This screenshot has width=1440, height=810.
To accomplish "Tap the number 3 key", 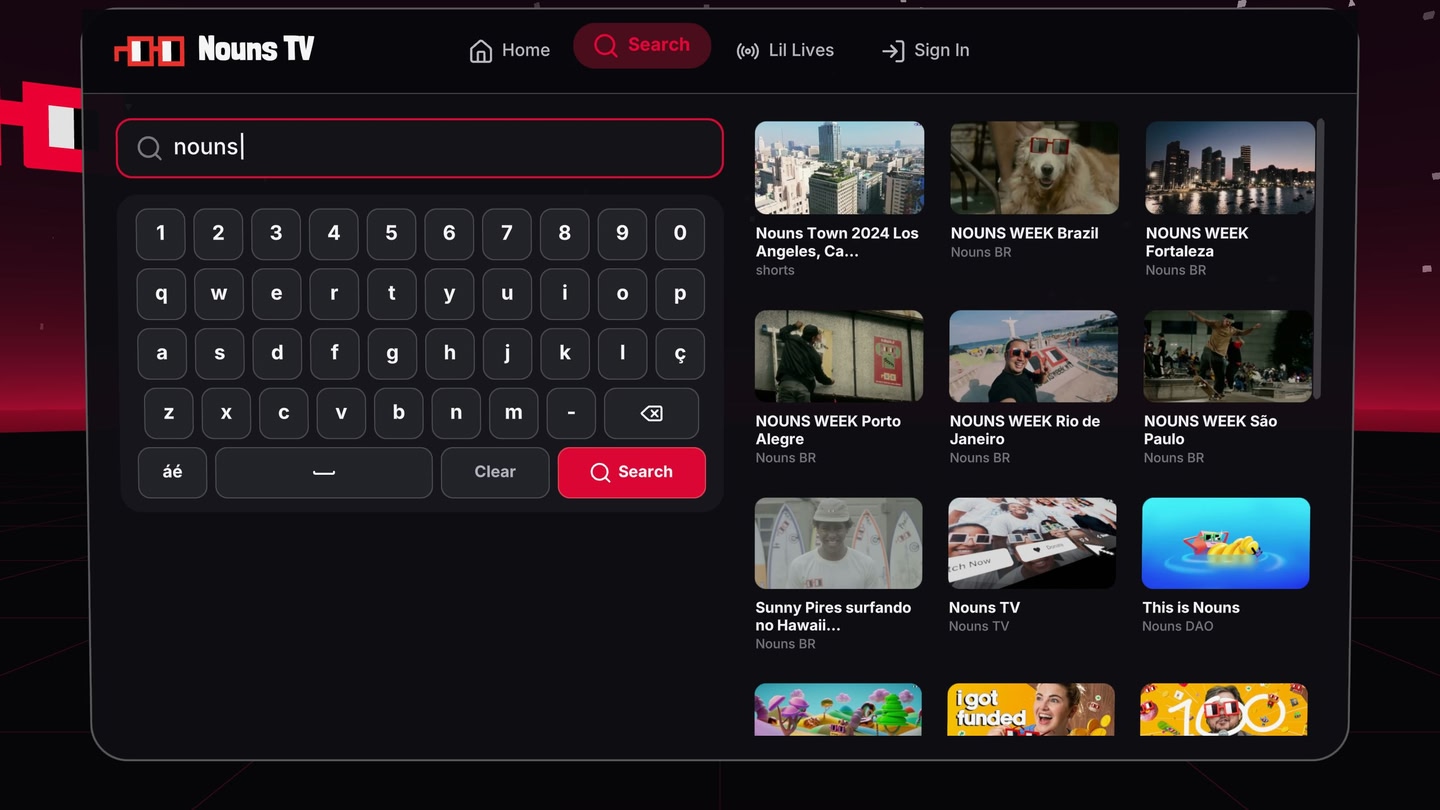I will pos(276,234).
